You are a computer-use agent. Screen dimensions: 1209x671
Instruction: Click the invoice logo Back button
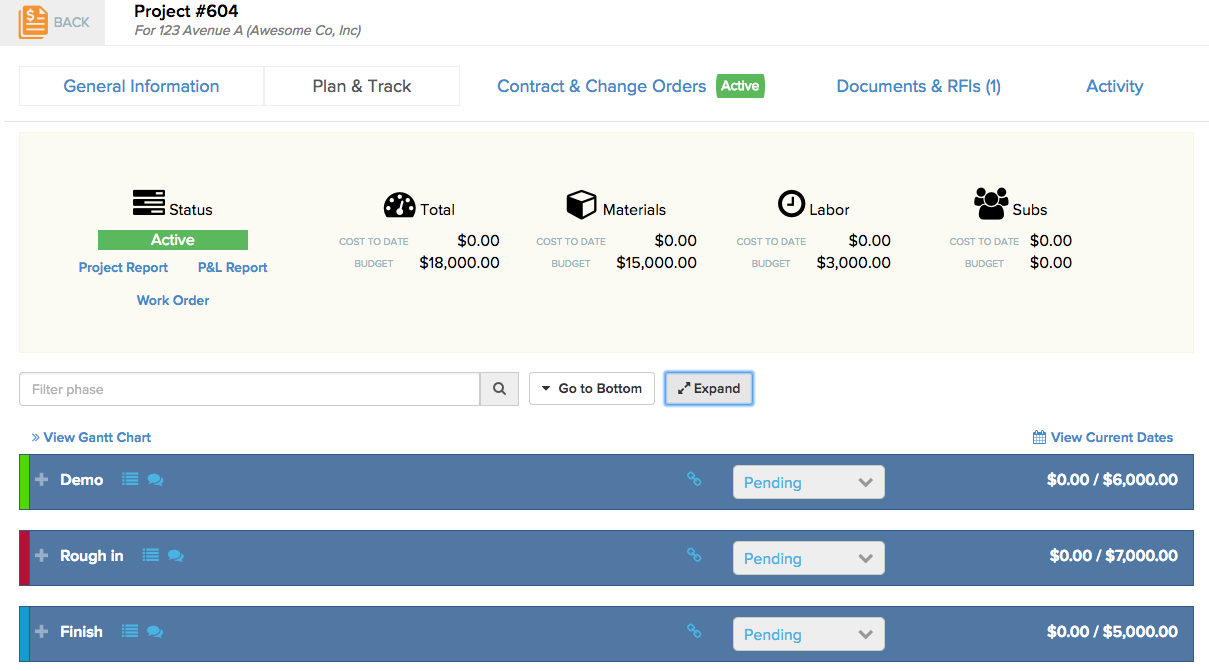(x=53, y=22)
